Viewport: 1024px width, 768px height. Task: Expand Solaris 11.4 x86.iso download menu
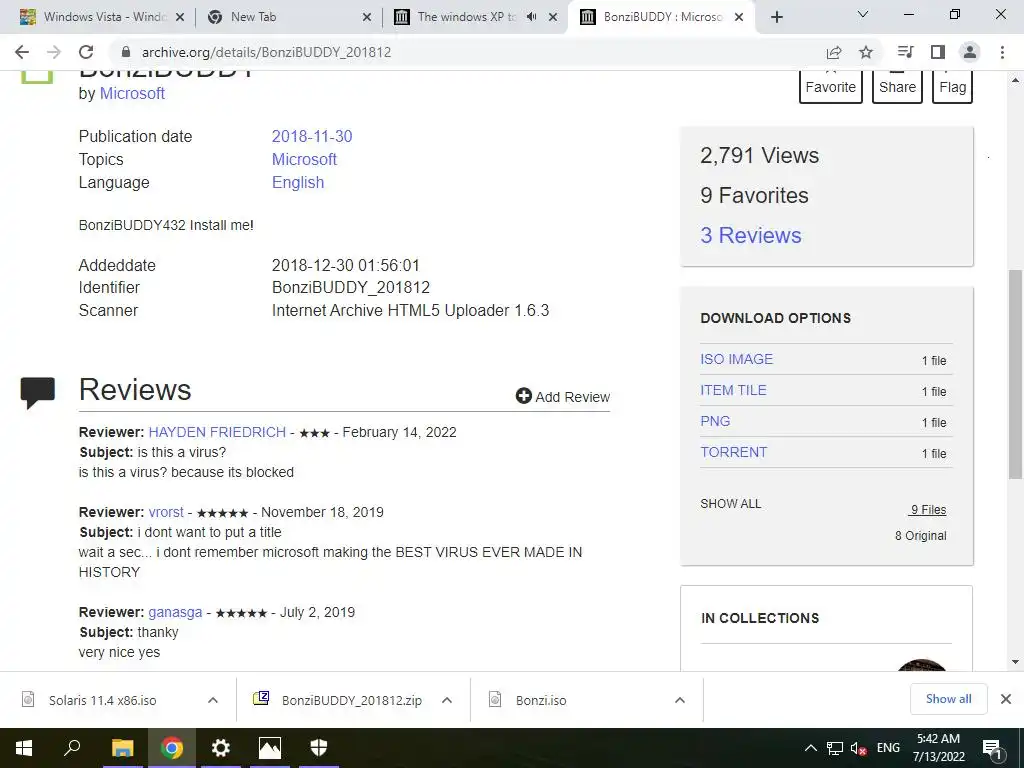pos(213,701)
